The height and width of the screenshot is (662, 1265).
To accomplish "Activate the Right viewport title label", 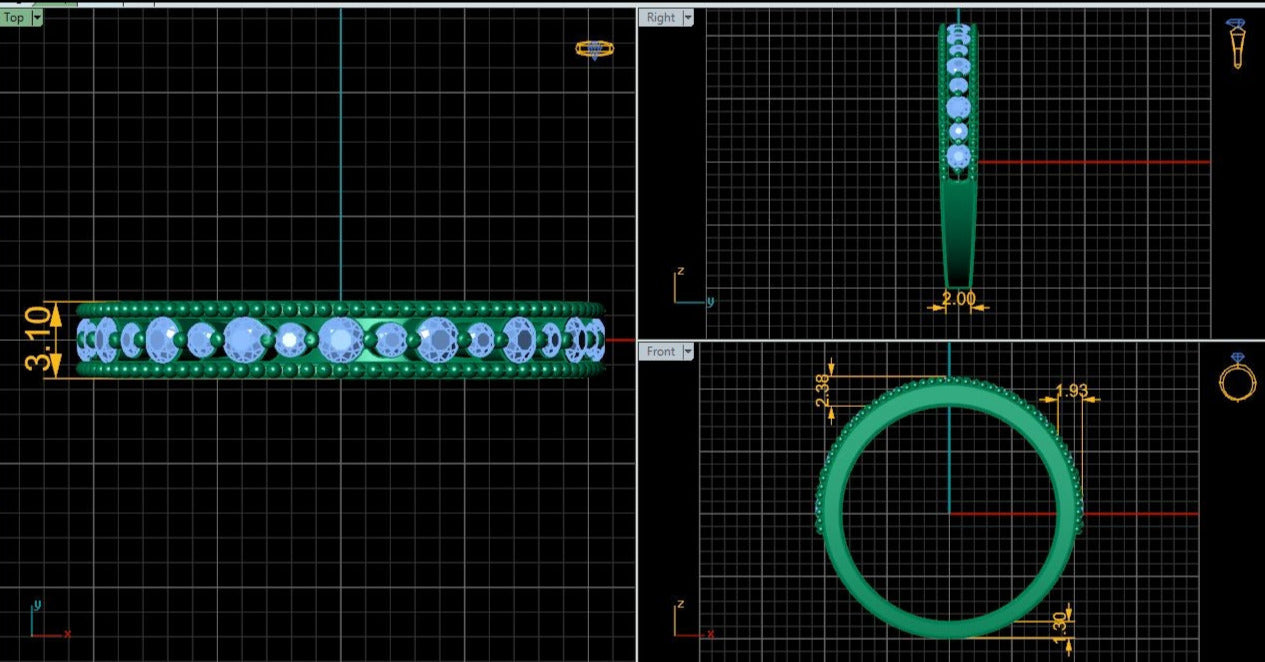I will tap(660, 17).
